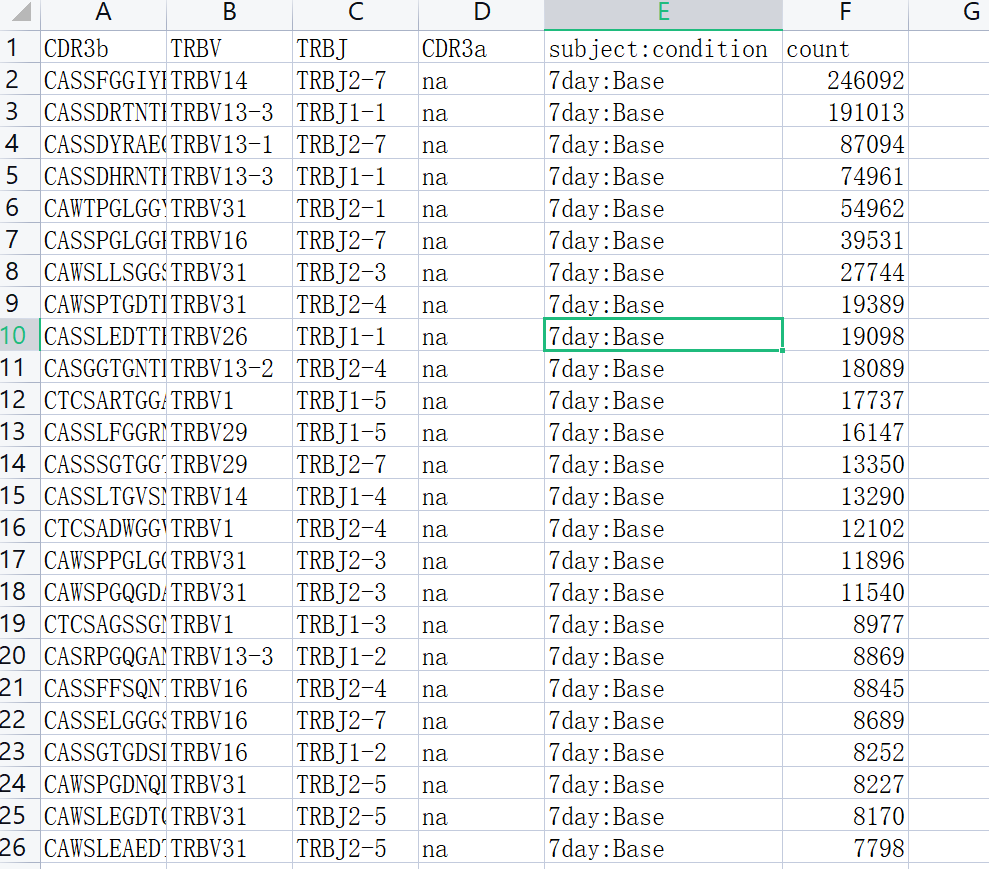Select row number 1

18,48
